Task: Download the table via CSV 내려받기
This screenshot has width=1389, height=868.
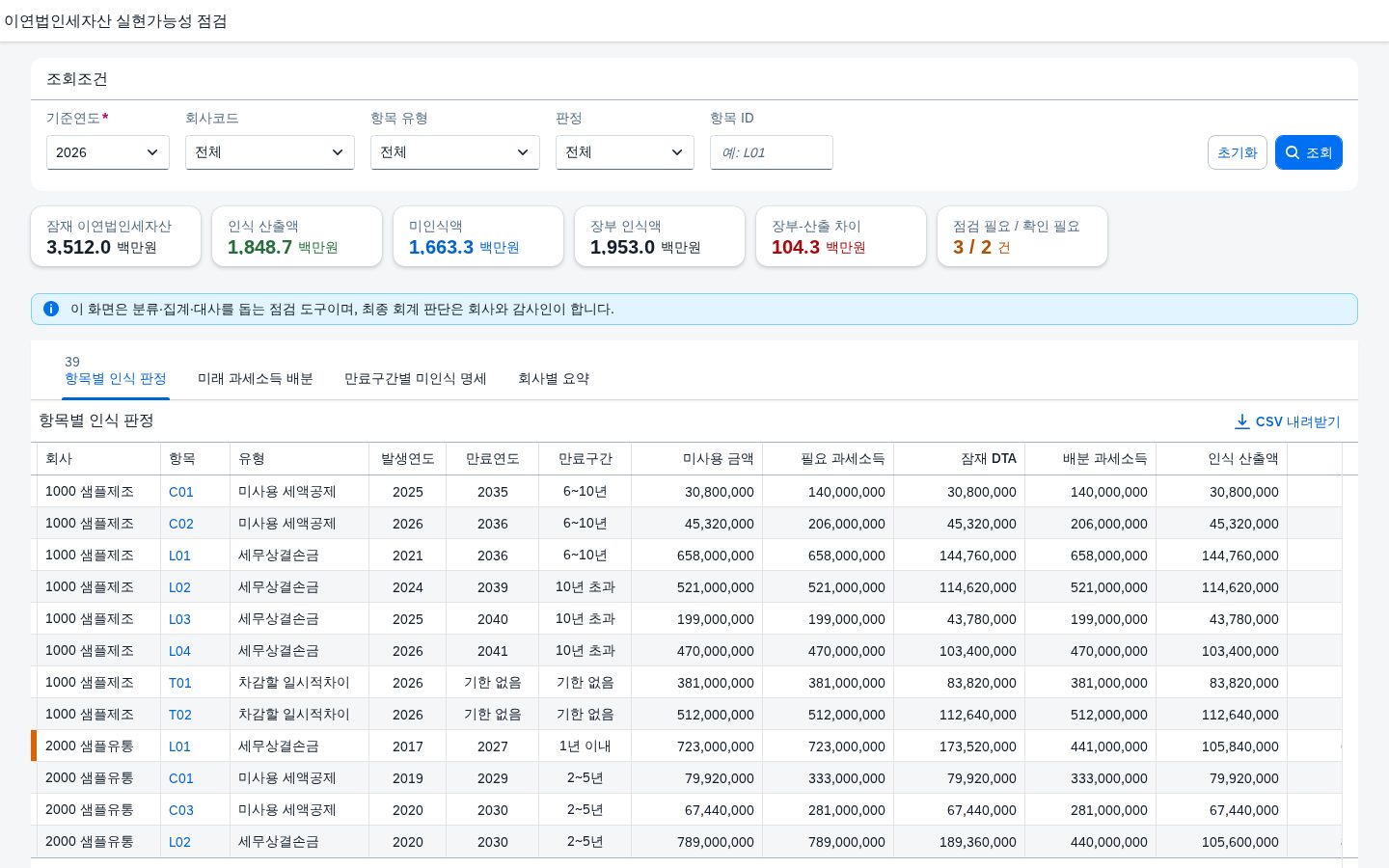Action: (x=1288, y=421)
